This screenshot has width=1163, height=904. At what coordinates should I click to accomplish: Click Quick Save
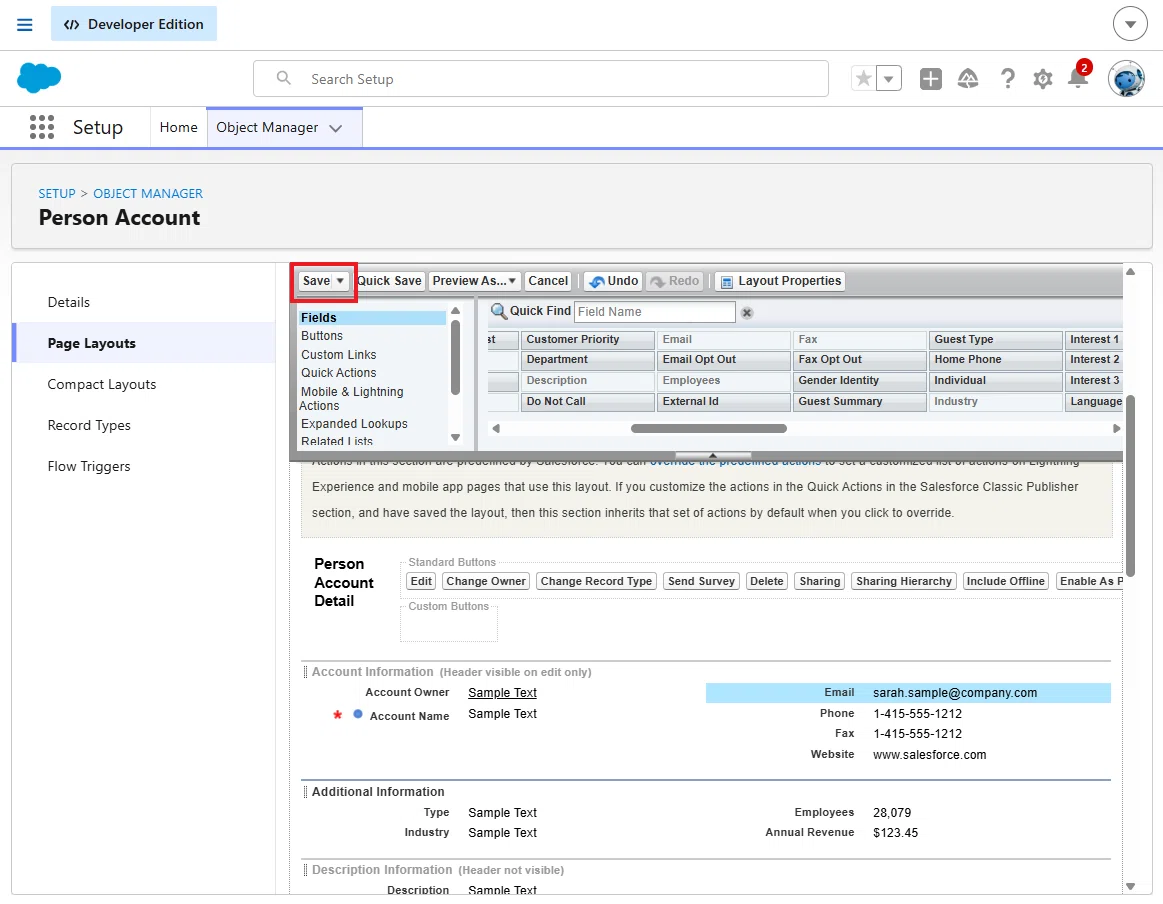click(x=389, y=281)
